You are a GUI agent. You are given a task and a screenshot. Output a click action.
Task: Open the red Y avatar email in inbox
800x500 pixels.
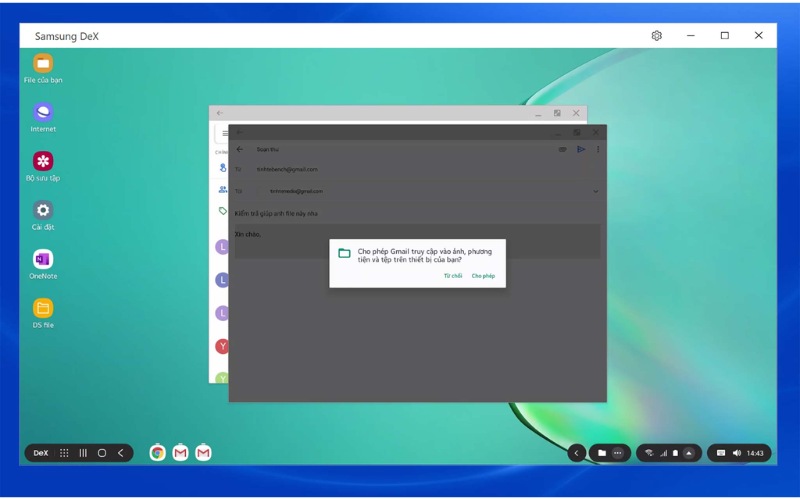[222, 346]
